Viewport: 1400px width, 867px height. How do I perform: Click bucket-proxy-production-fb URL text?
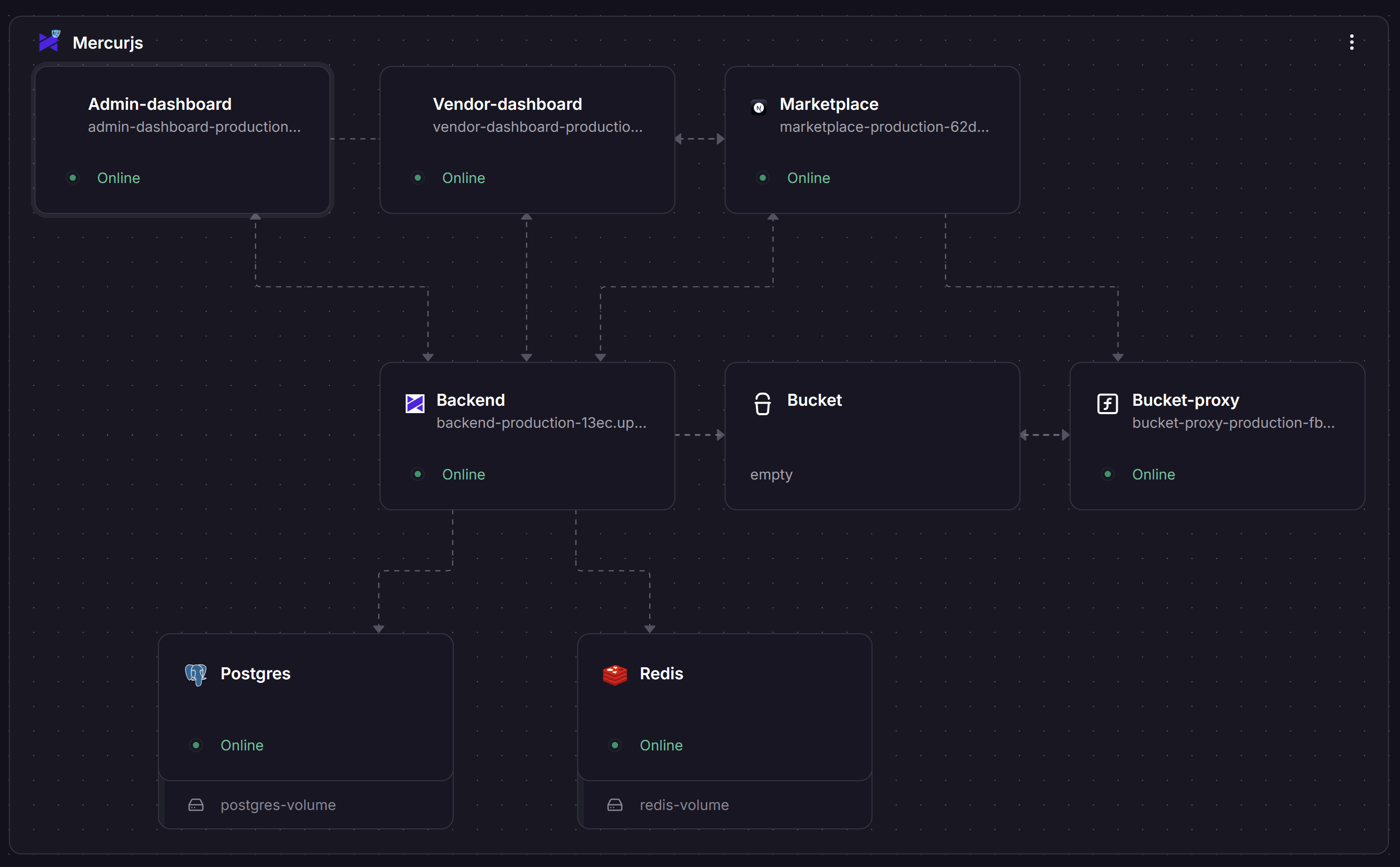(x=1233, y=423)
